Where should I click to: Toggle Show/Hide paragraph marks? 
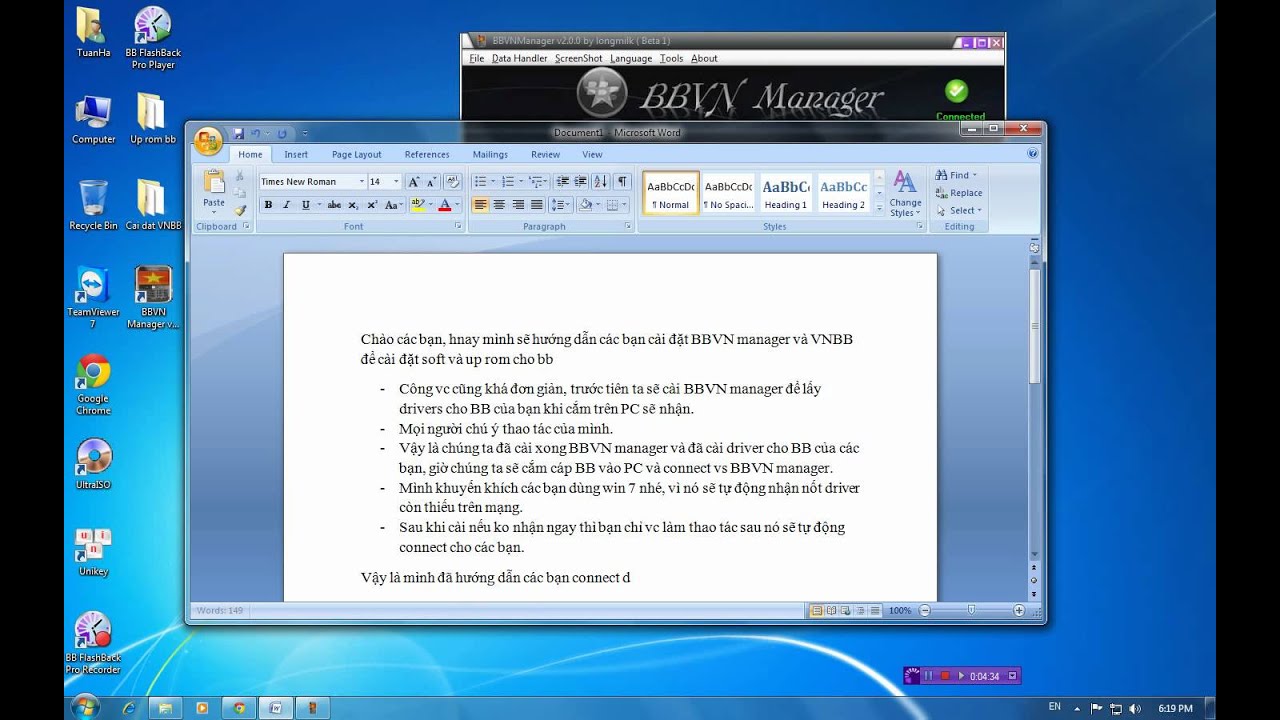tap(623, 181)
